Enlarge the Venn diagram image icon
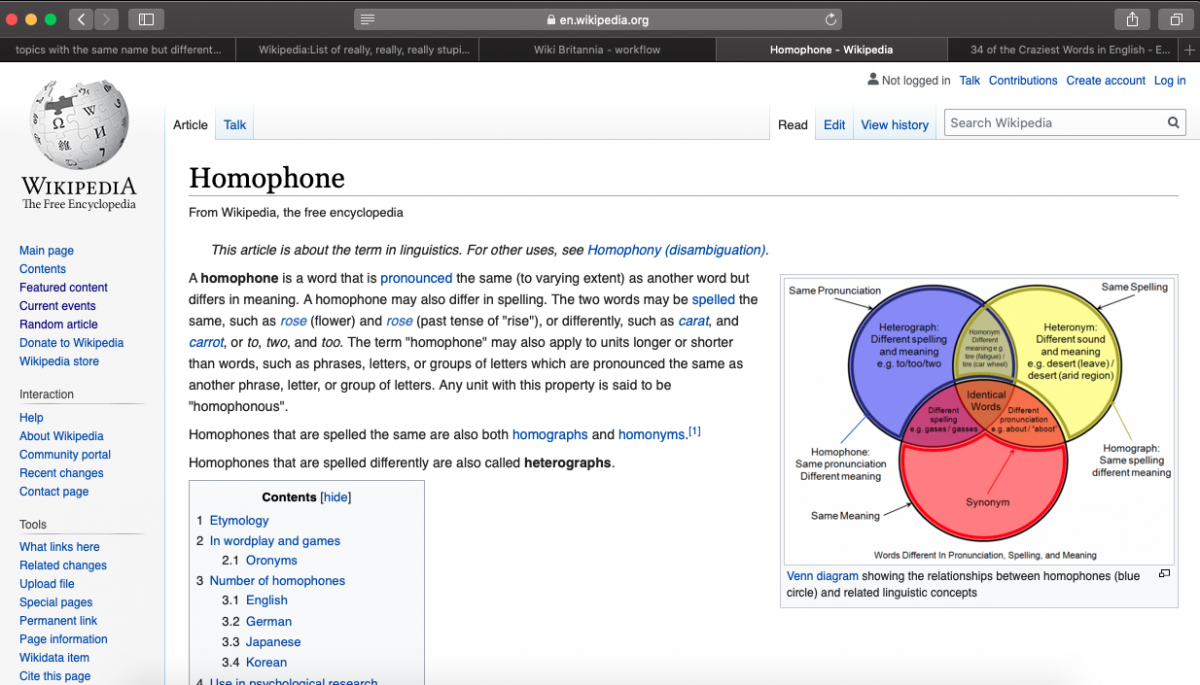The image size is (1200, 685). coord(1164,574)
